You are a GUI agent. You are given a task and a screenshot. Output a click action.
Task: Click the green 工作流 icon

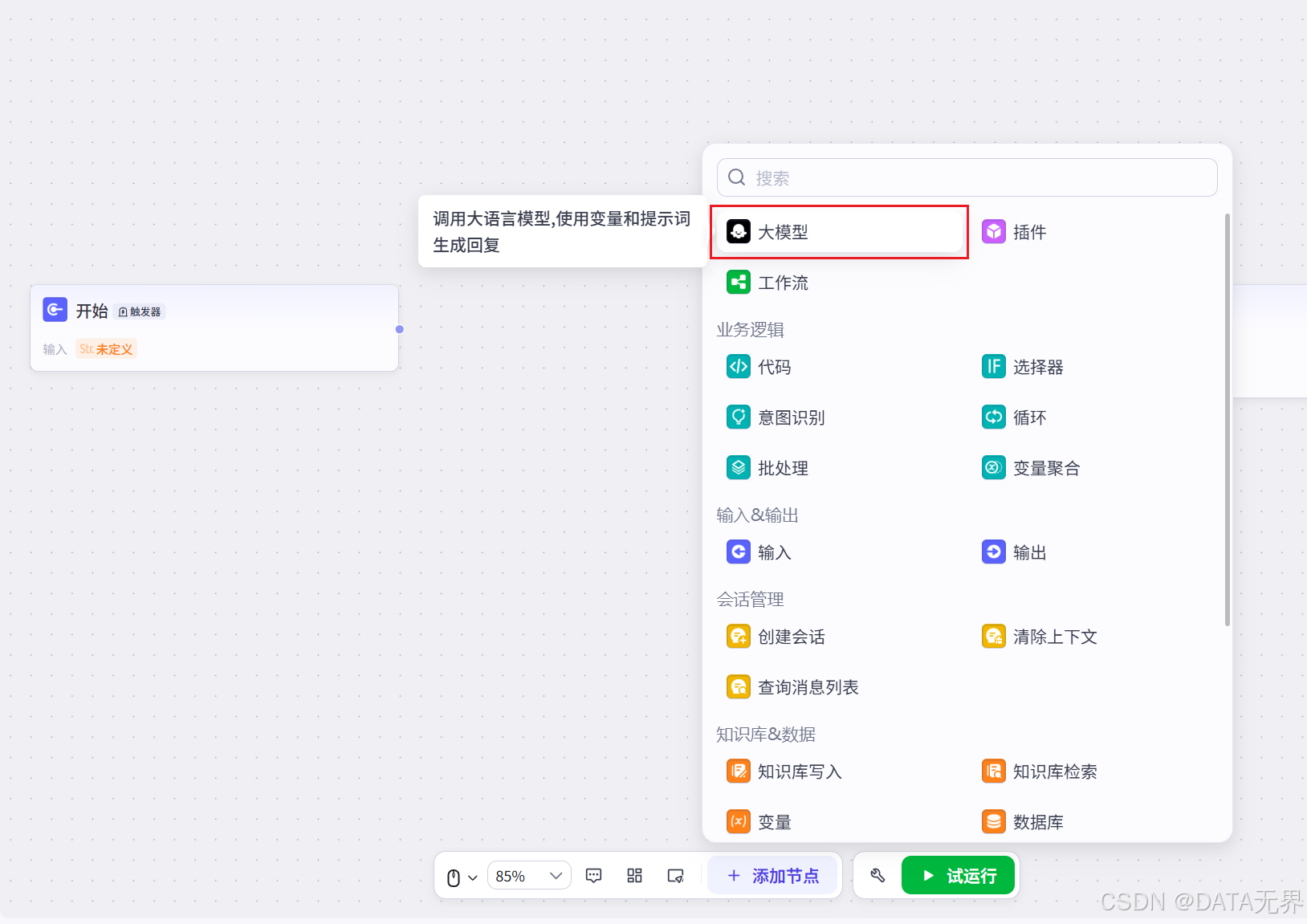coord(739,283)
